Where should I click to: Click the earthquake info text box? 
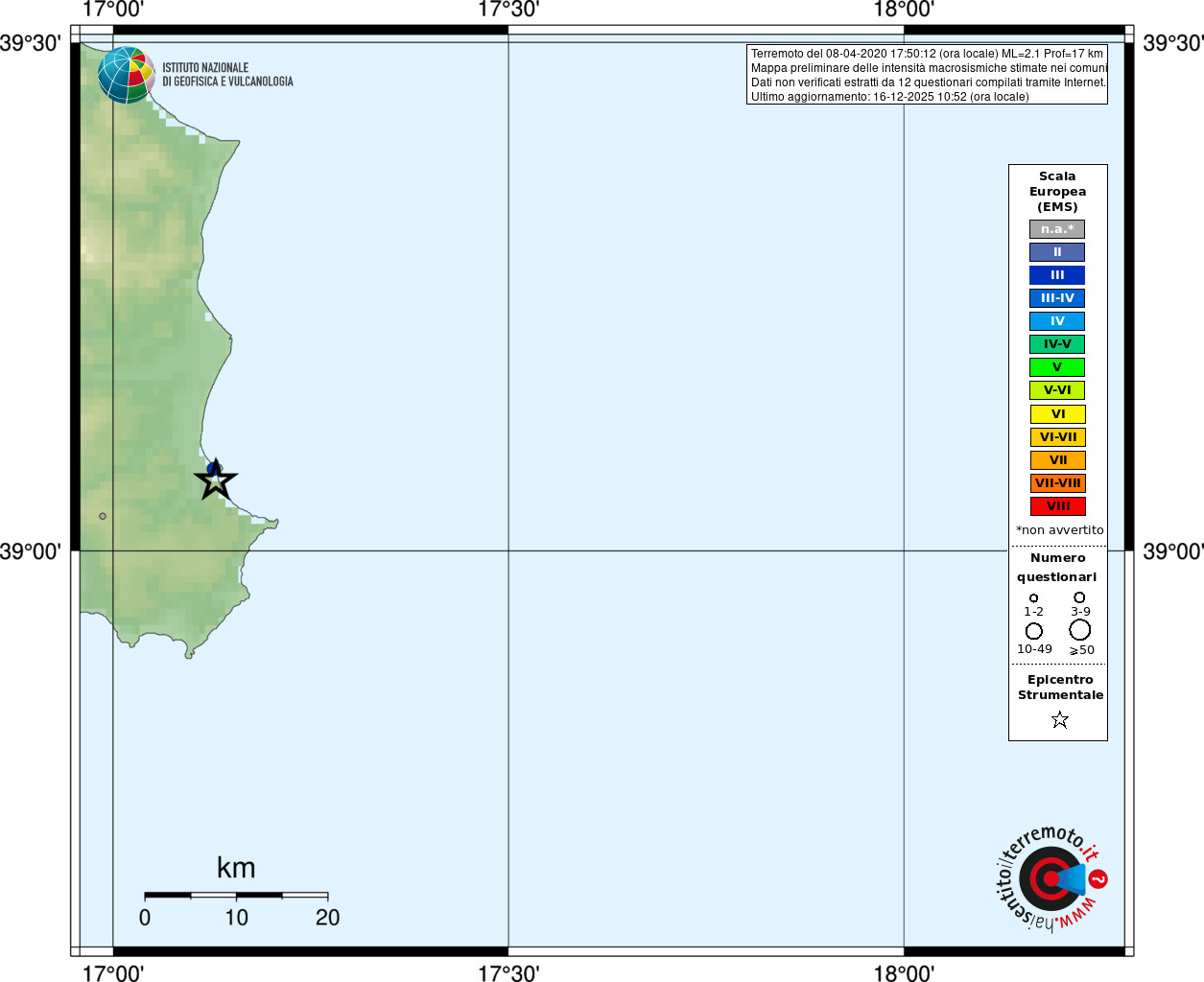(x=927, y=75)
